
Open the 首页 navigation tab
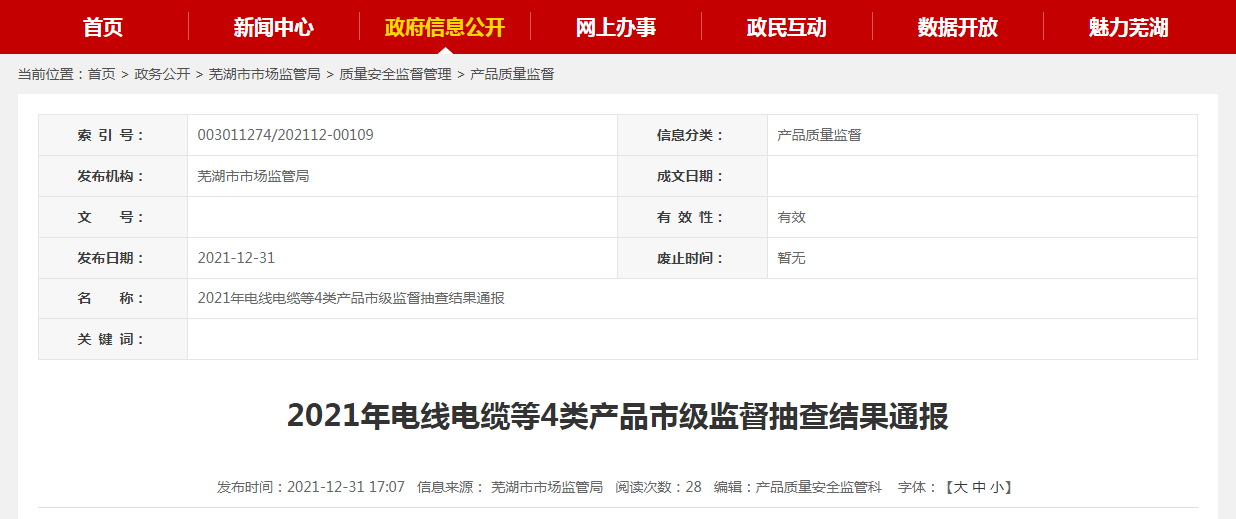(103, 27)
